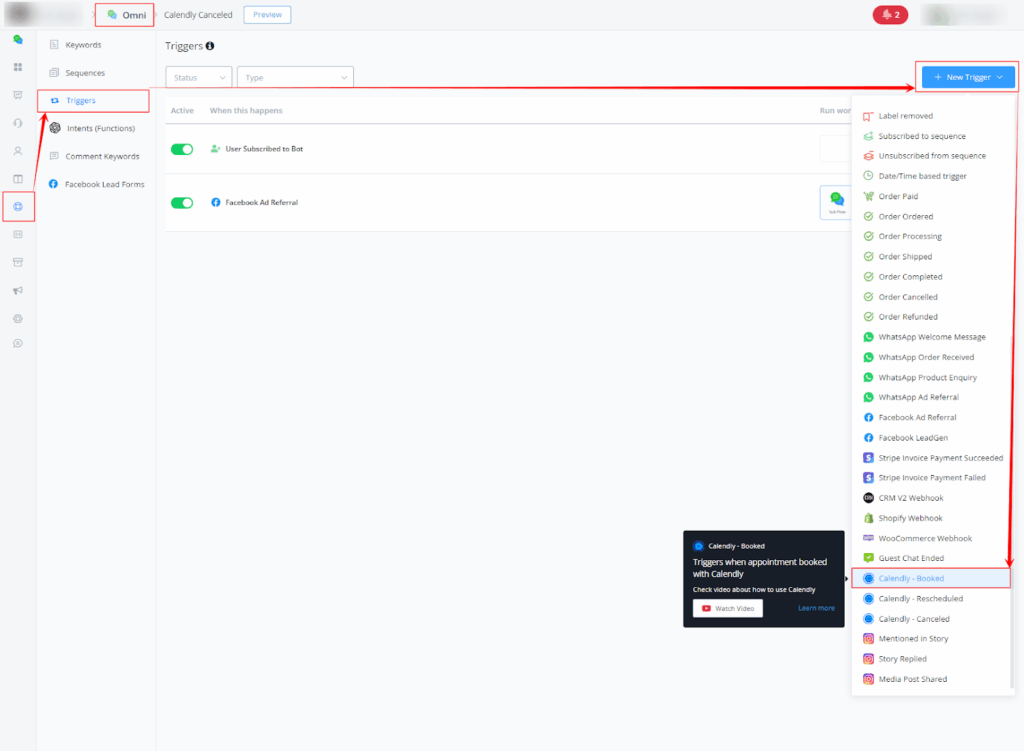Viewport: 1024px width, 751px height.
Task: Choose Stripe Invoice Payment Succeeded trigger
Action: coord(940,458)
